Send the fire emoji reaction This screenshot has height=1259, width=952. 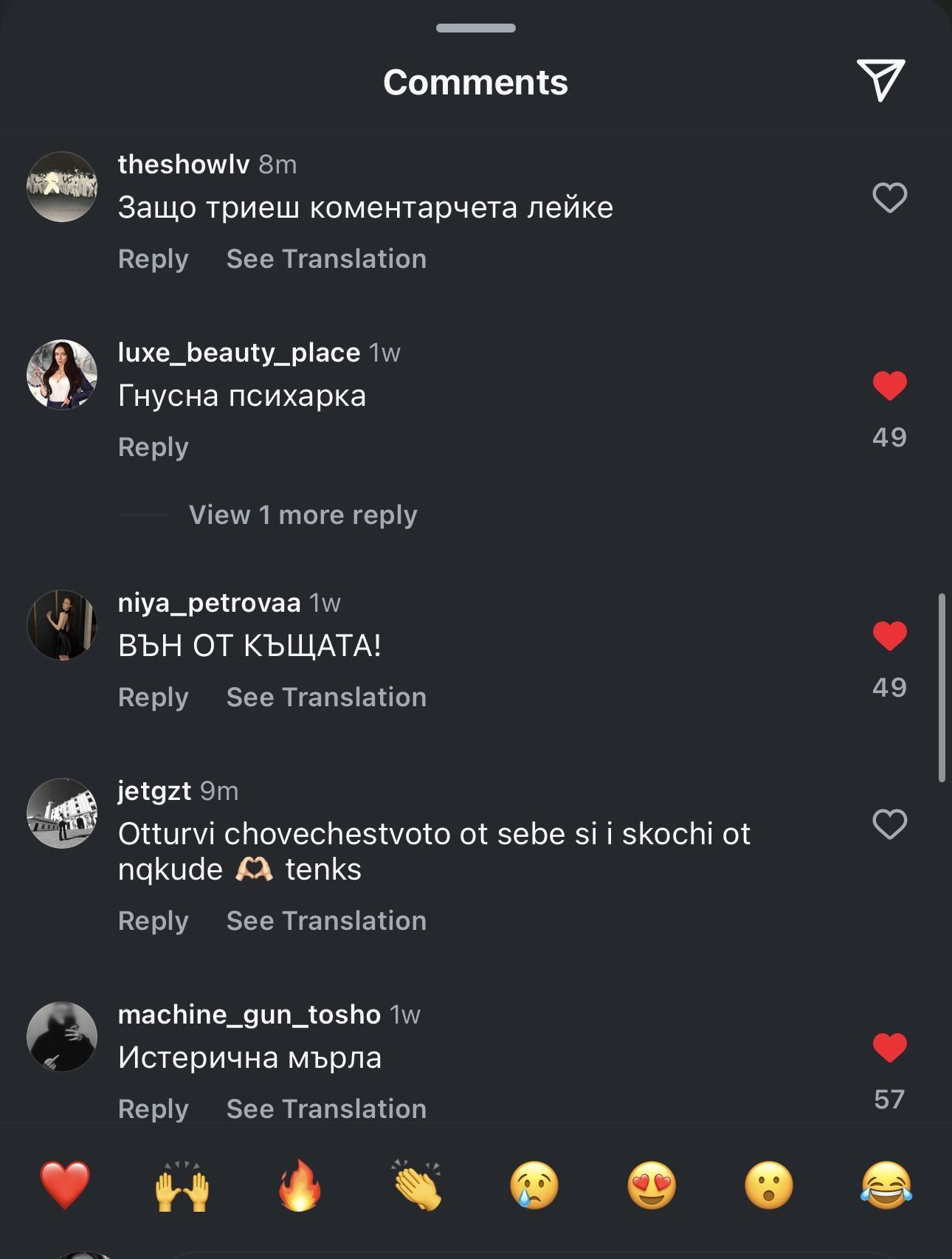click(x=300, y=1185)
